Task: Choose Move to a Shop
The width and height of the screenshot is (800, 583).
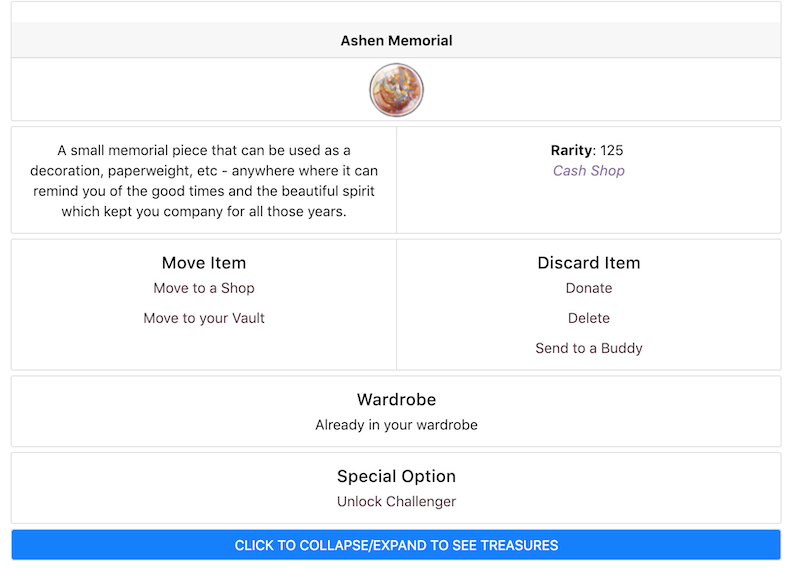Action: click(x=204, y=288)
